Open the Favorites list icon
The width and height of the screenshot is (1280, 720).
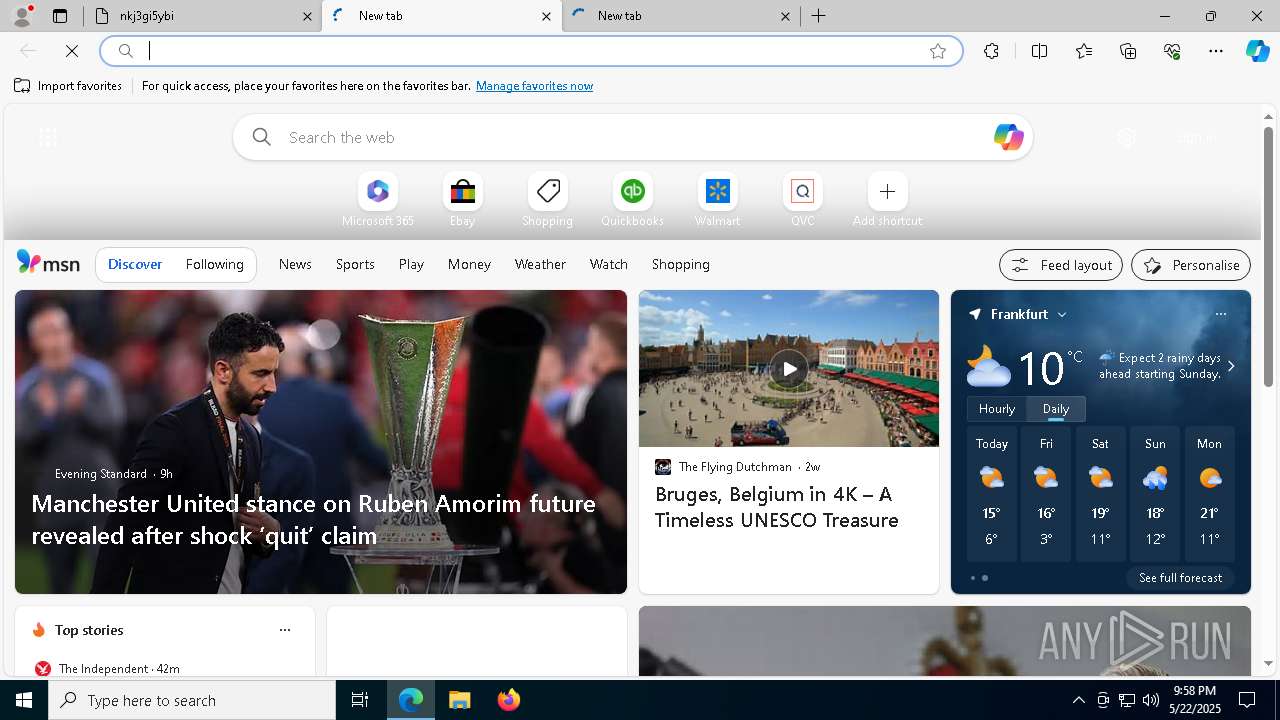click(1084, 51)
